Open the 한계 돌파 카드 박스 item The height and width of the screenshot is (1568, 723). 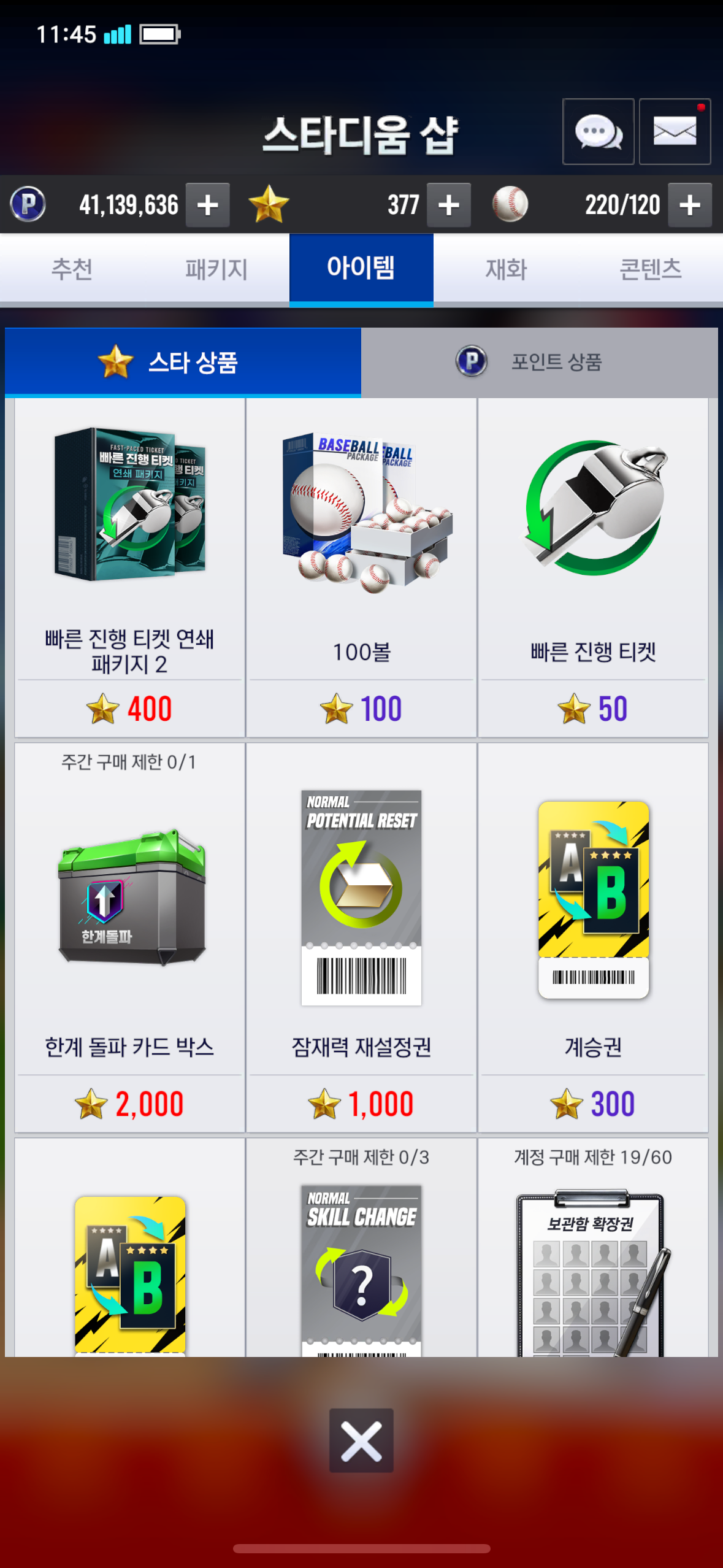point(129,937)
